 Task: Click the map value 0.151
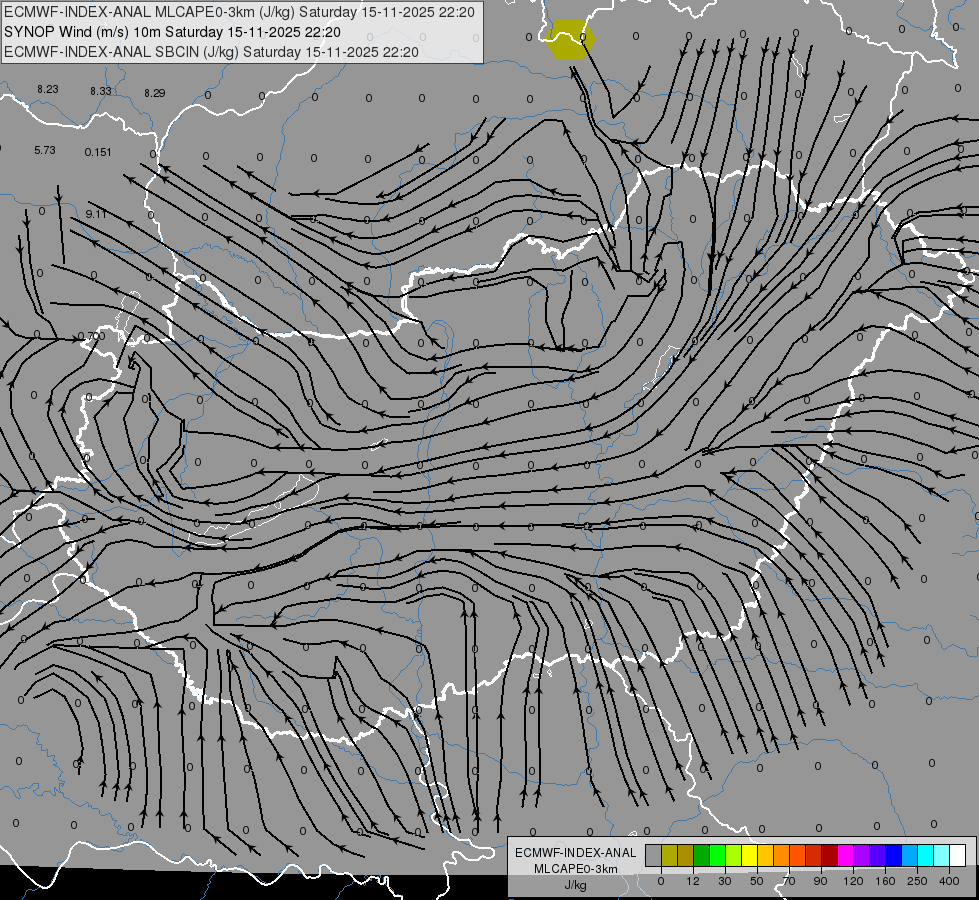point(98,152)
